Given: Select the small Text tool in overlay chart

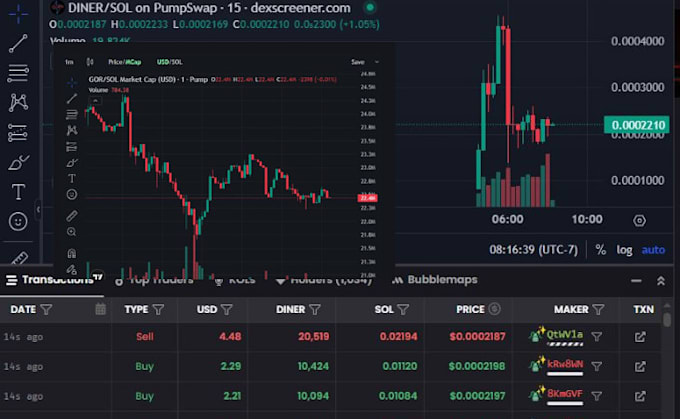Looking at the screenshot, I should tap(72, 178).
